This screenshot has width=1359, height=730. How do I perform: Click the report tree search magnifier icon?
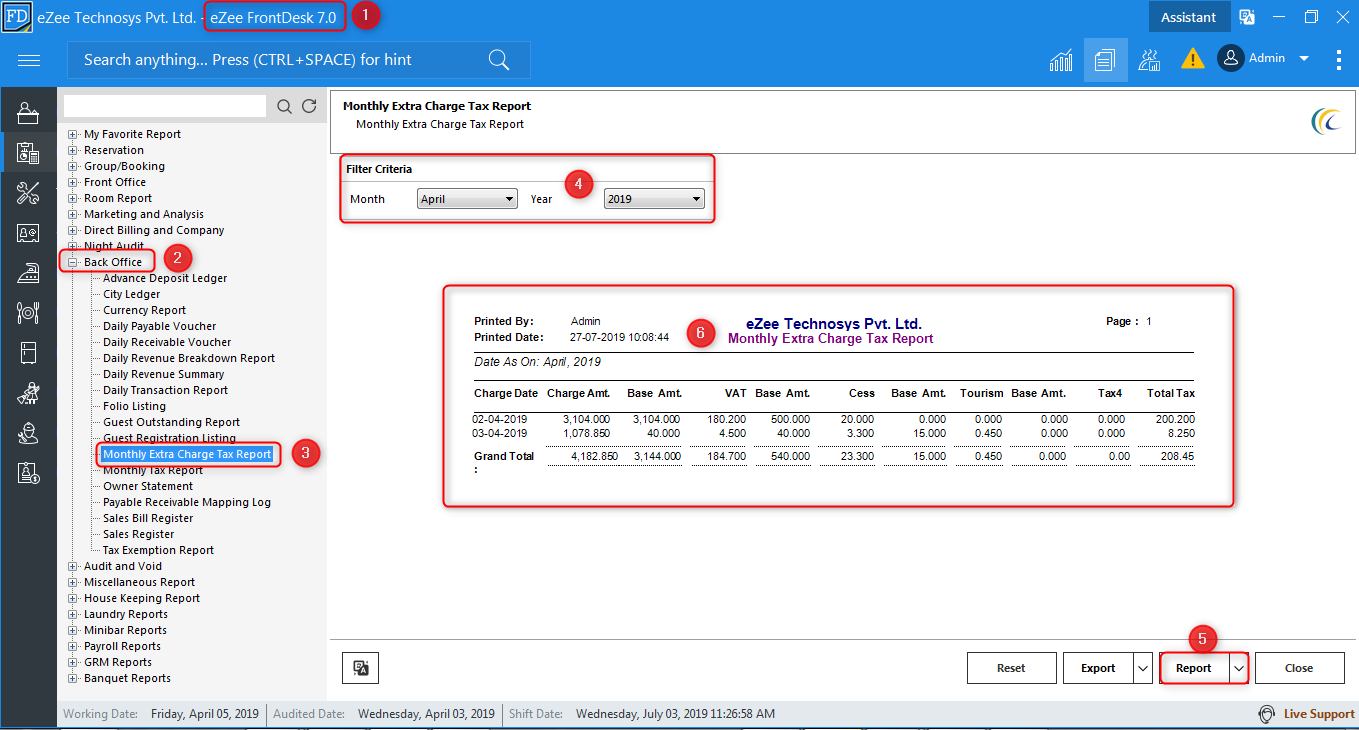[x=284, y=106]
